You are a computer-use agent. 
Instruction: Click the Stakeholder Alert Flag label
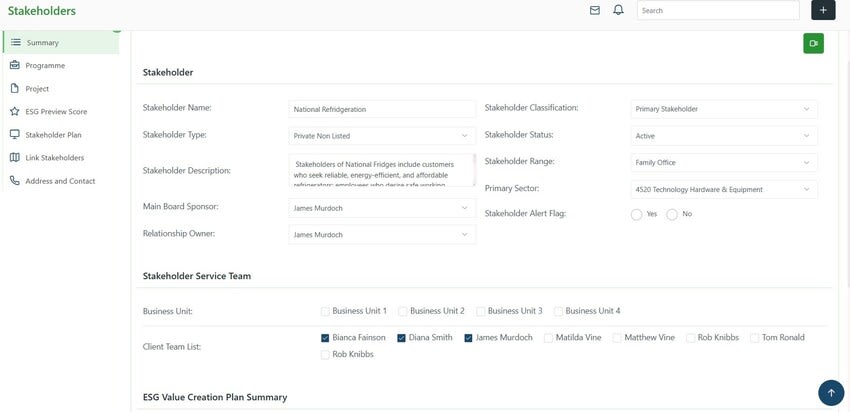pos(525,214)
